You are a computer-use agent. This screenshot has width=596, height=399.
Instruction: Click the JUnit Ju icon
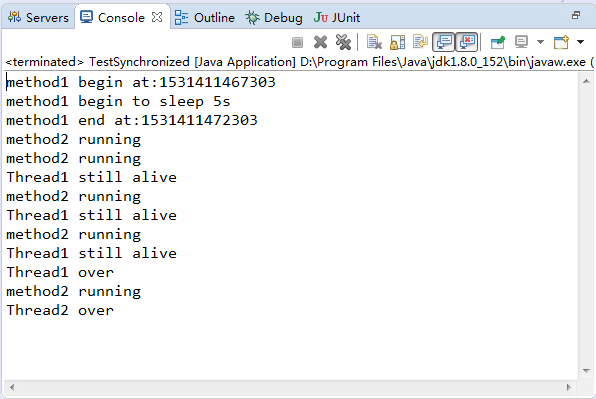tap(321, 17)
